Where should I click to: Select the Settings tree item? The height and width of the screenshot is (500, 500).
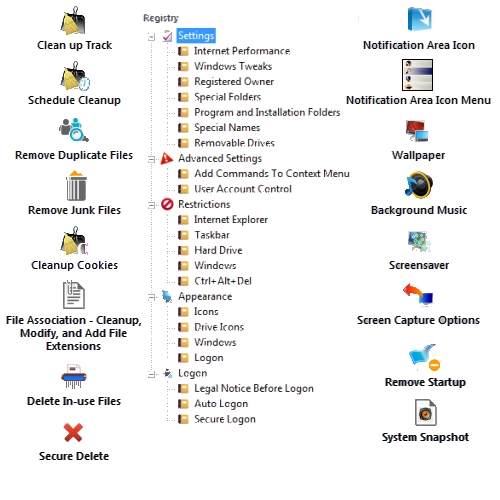click(x=196, y=35)
